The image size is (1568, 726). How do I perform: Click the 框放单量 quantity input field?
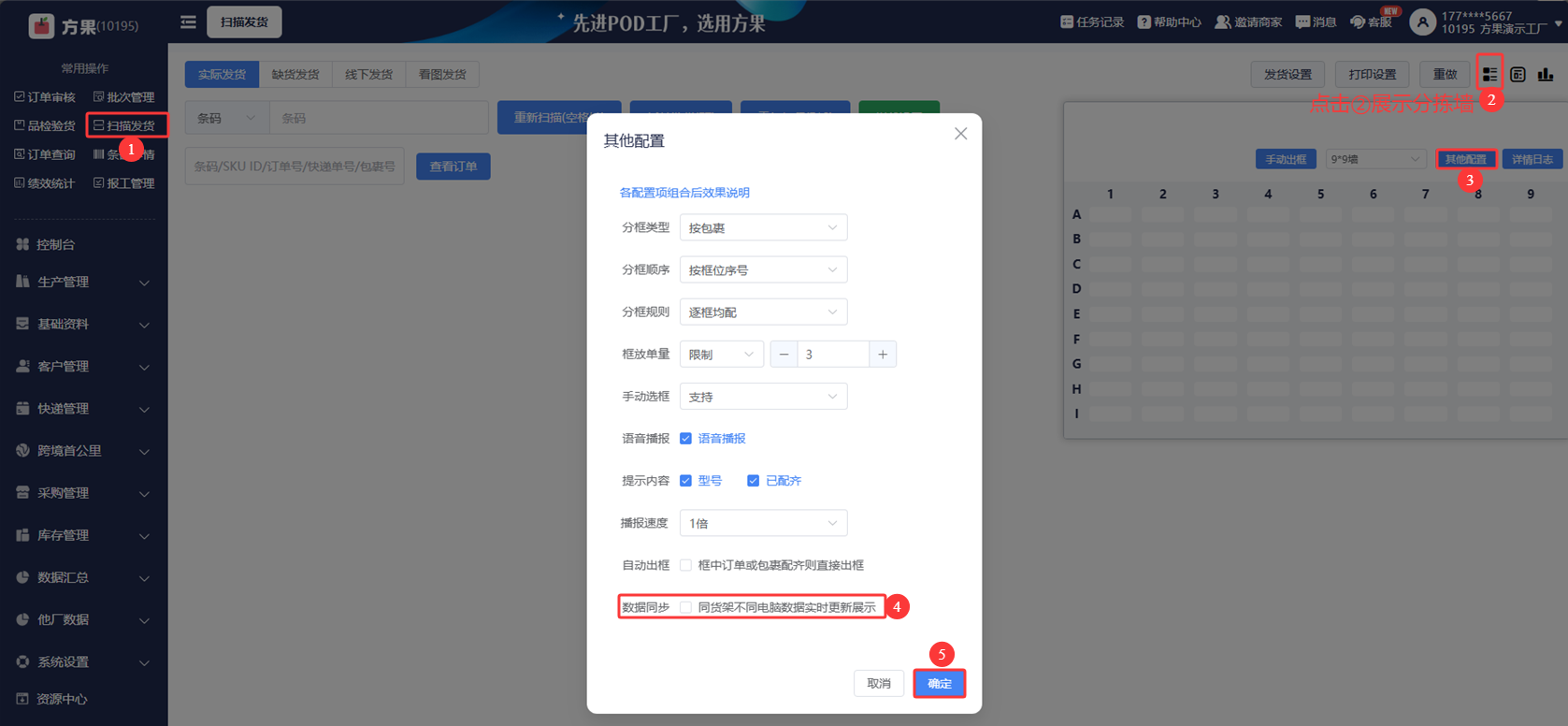pos(833,355)
